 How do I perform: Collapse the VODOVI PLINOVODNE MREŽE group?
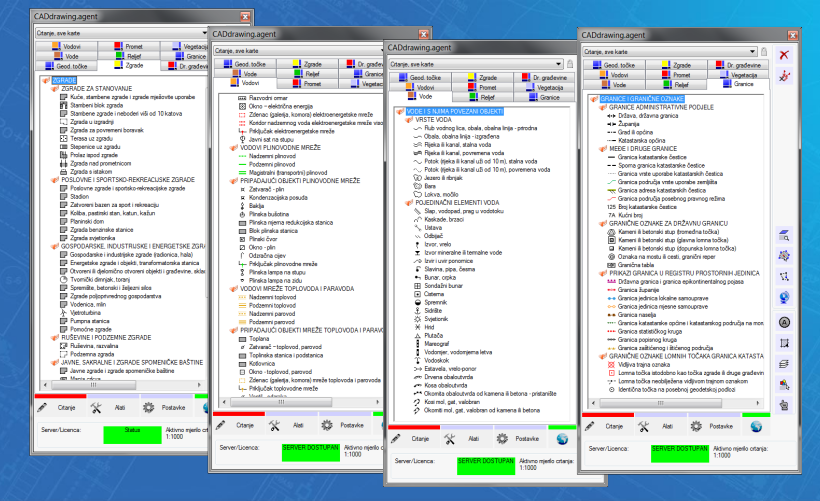[x=234, y=147]
